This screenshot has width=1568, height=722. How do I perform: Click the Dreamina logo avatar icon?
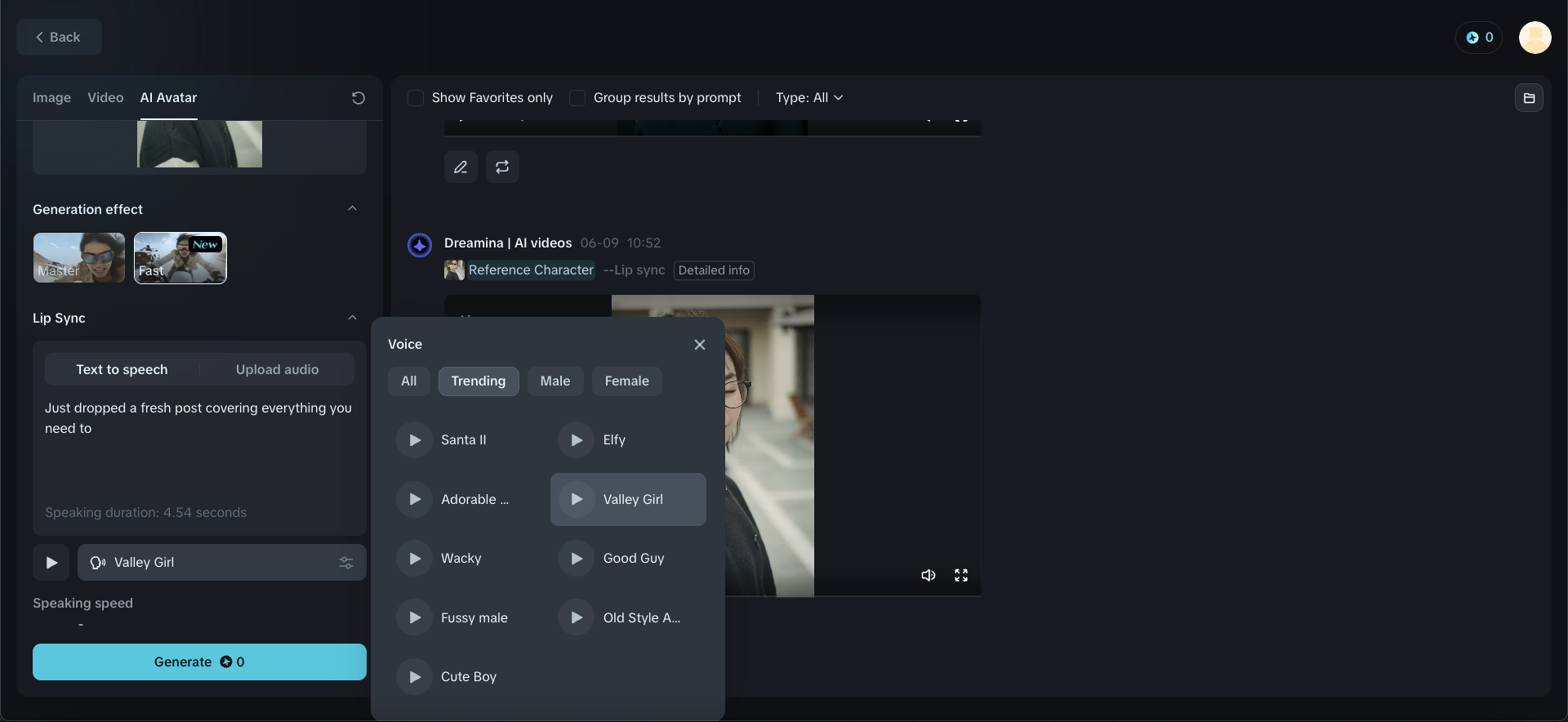point(420,245)
